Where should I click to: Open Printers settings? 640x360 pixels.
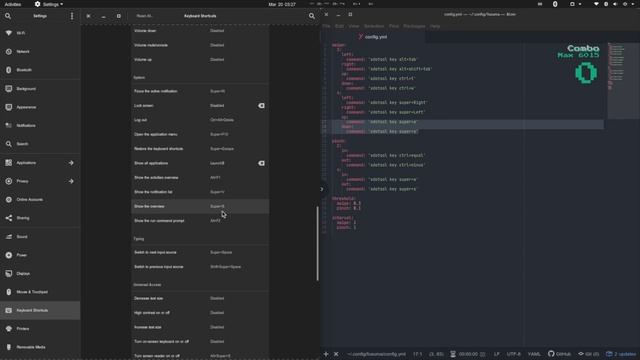coord(40,329)
